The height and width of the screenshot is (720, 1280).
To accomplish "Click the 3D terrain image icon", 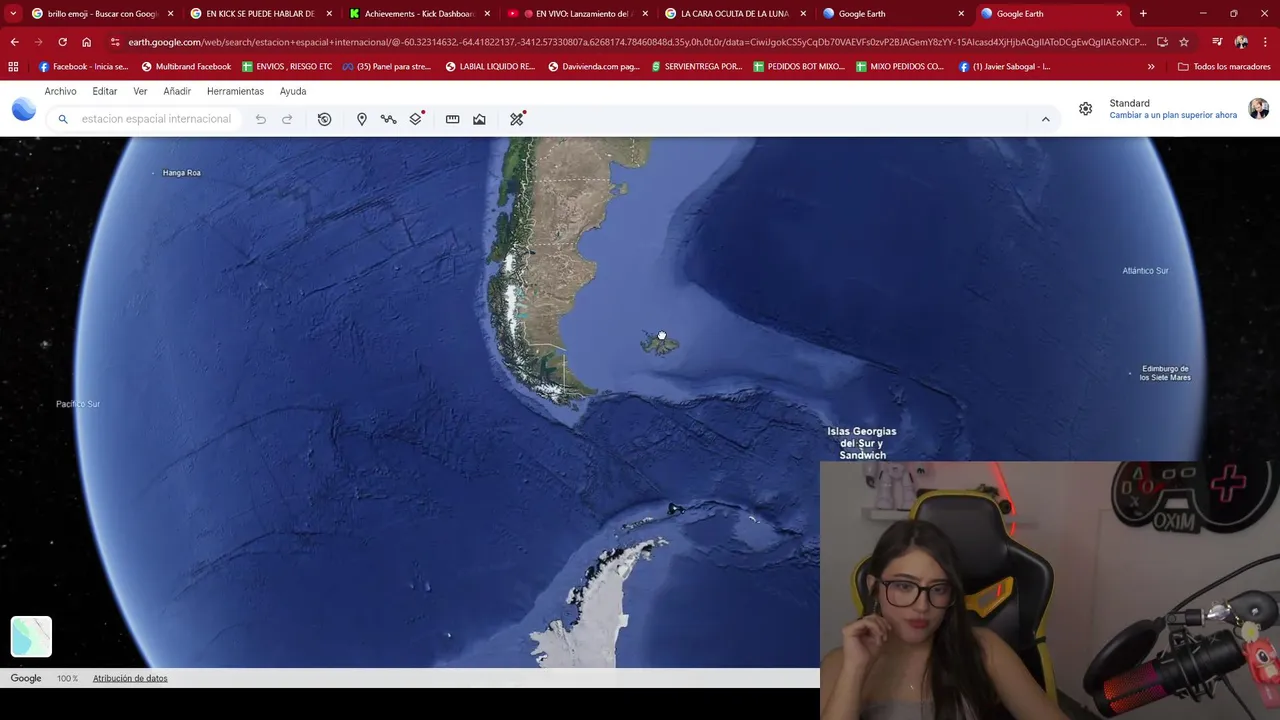I will pos(479,119).
